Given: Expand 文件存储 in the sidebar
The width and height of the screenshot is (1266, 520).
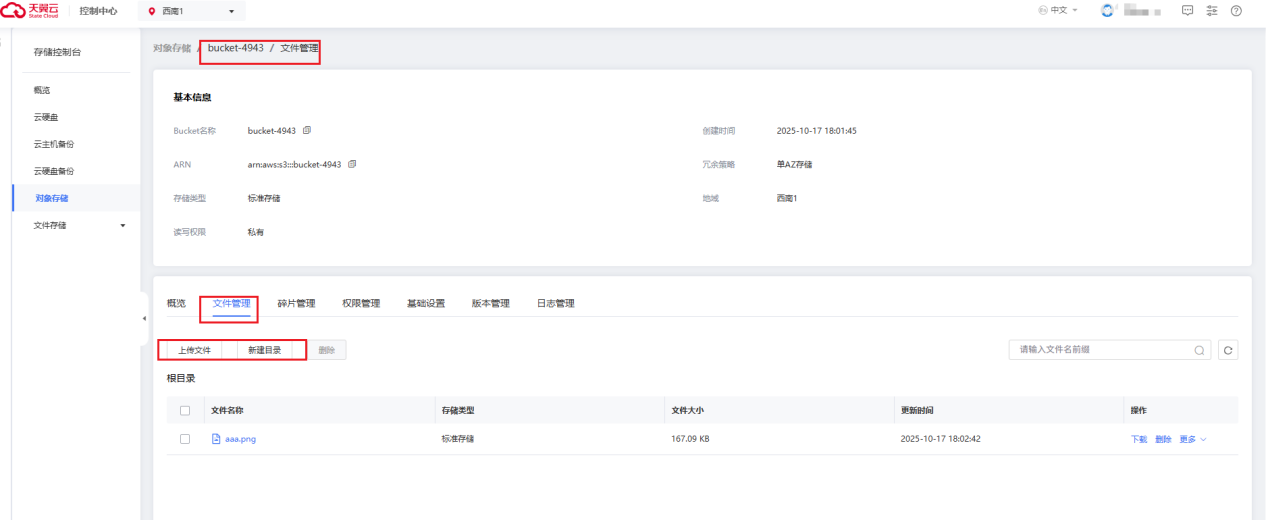Looking at the screenshot, I should pos(123,225).
